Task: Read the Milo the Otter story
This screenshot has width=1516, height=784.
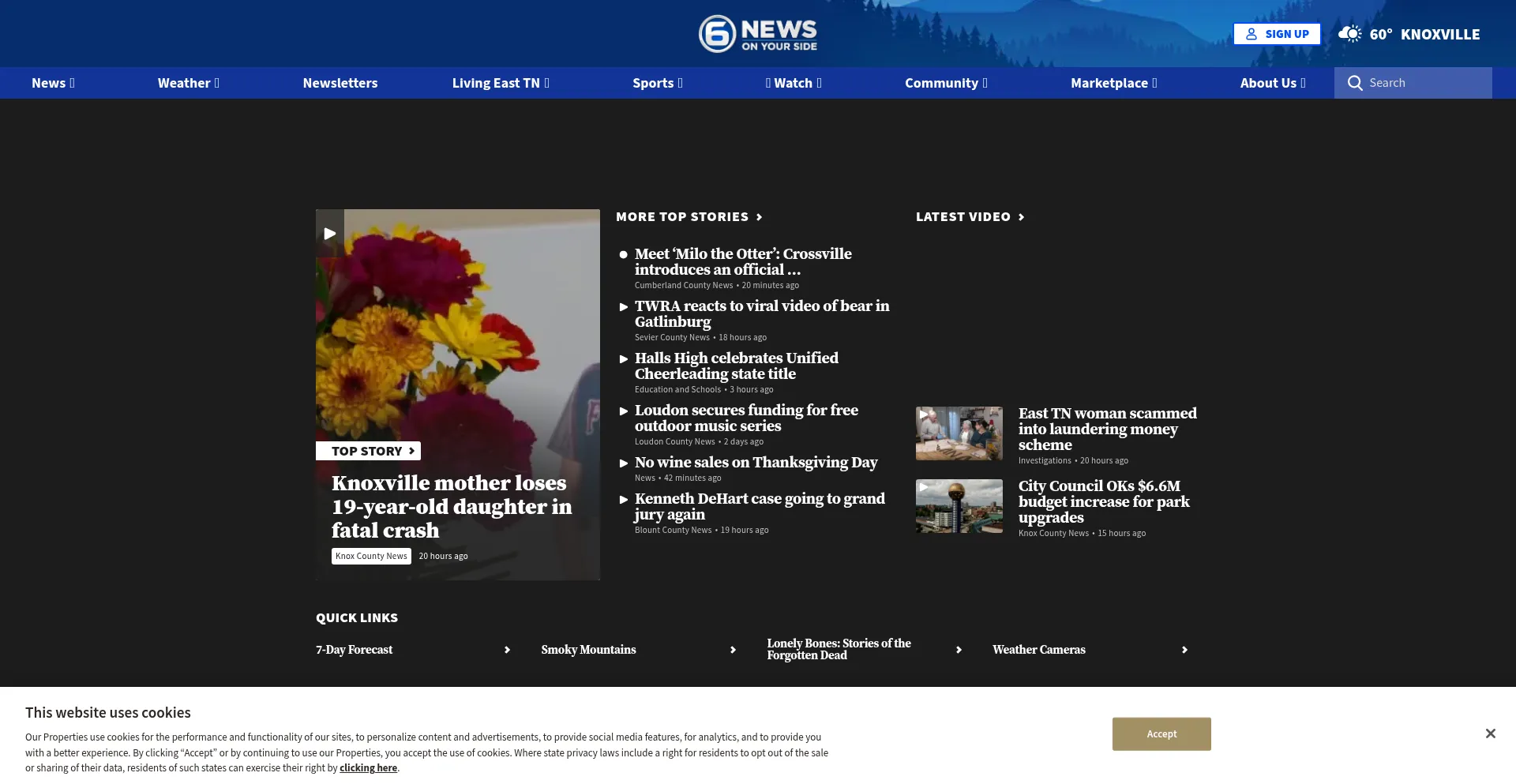Action: point(742,261)
